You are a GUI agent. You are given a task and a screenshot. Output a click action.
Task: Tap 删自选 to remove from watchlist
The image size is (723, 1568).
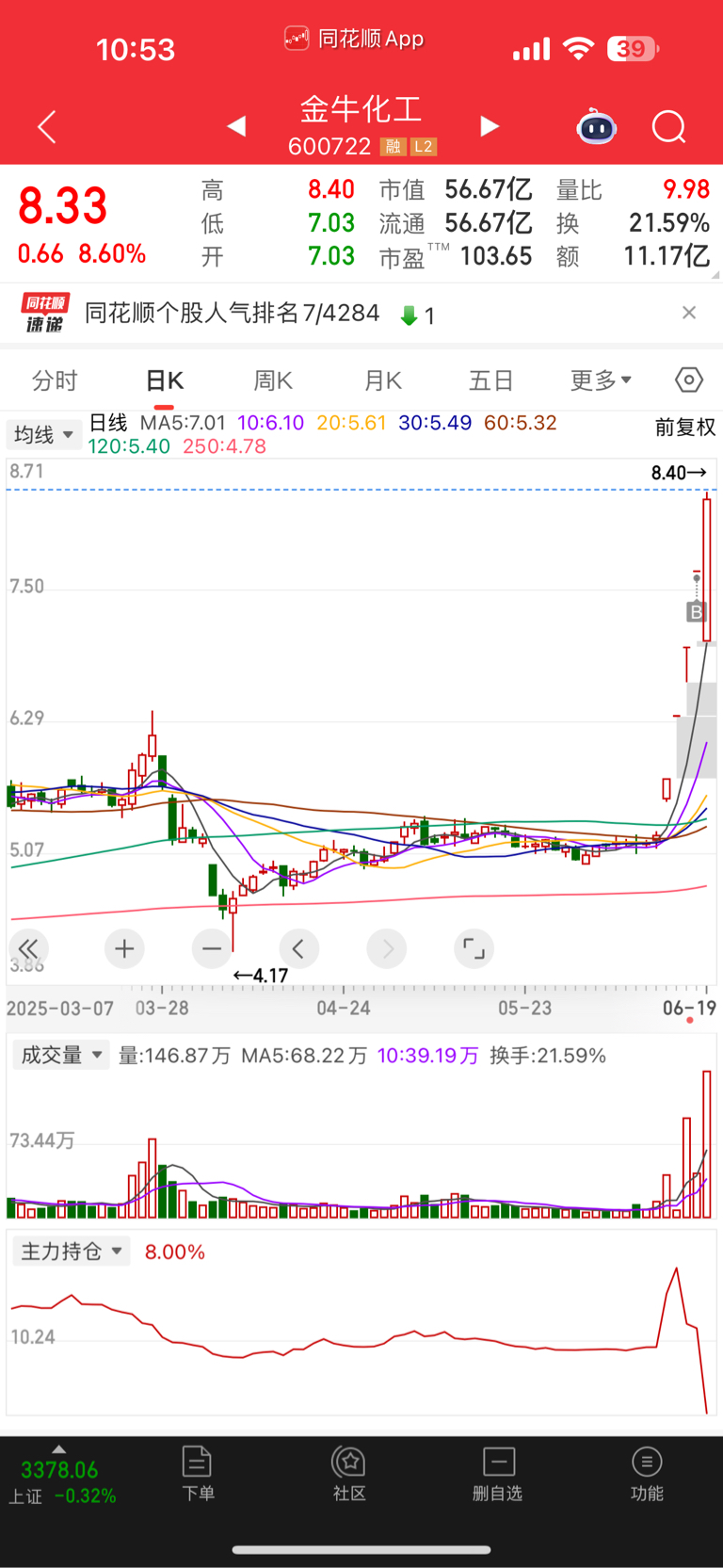pos(497,1474)
